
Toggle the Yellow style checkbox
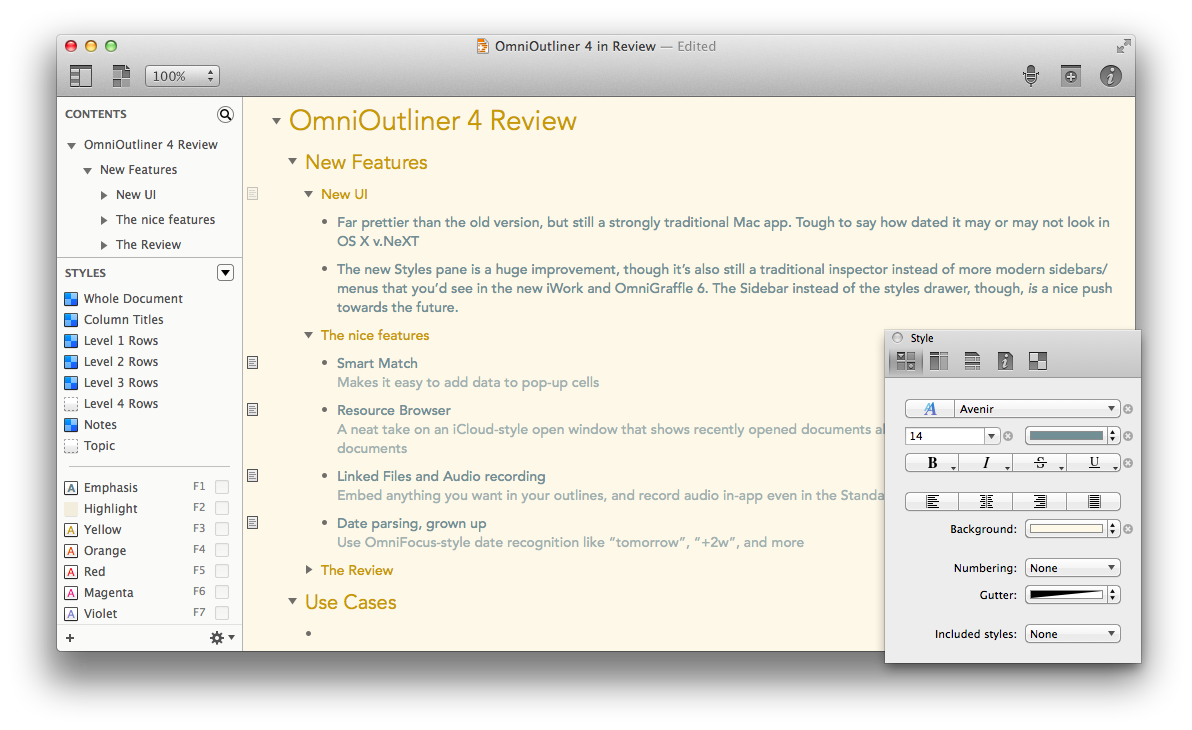point(222,528)
